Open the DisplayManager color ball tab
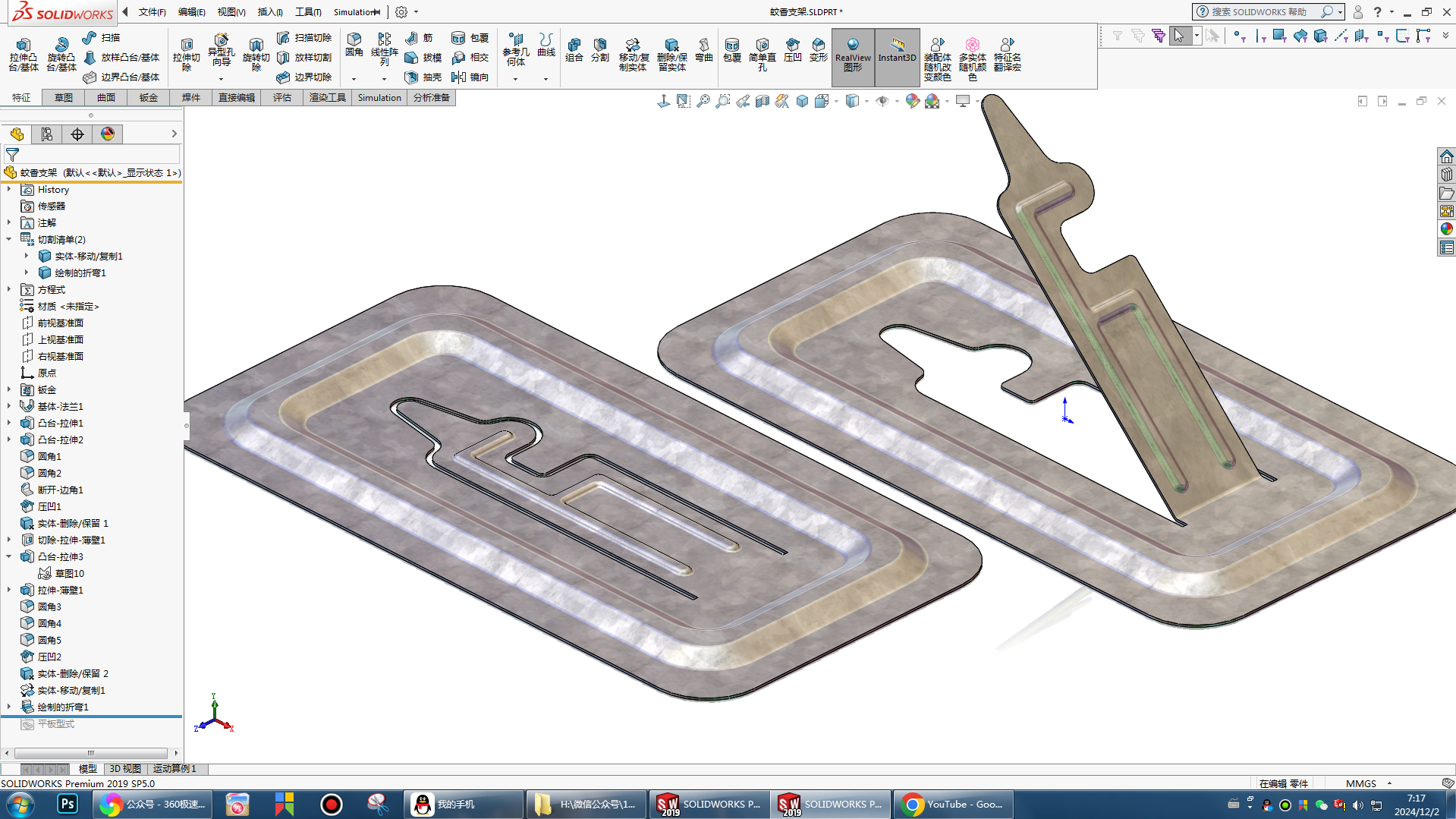Image resolution: width=1456 pixels, height=819 pixels. click(108, 134)
